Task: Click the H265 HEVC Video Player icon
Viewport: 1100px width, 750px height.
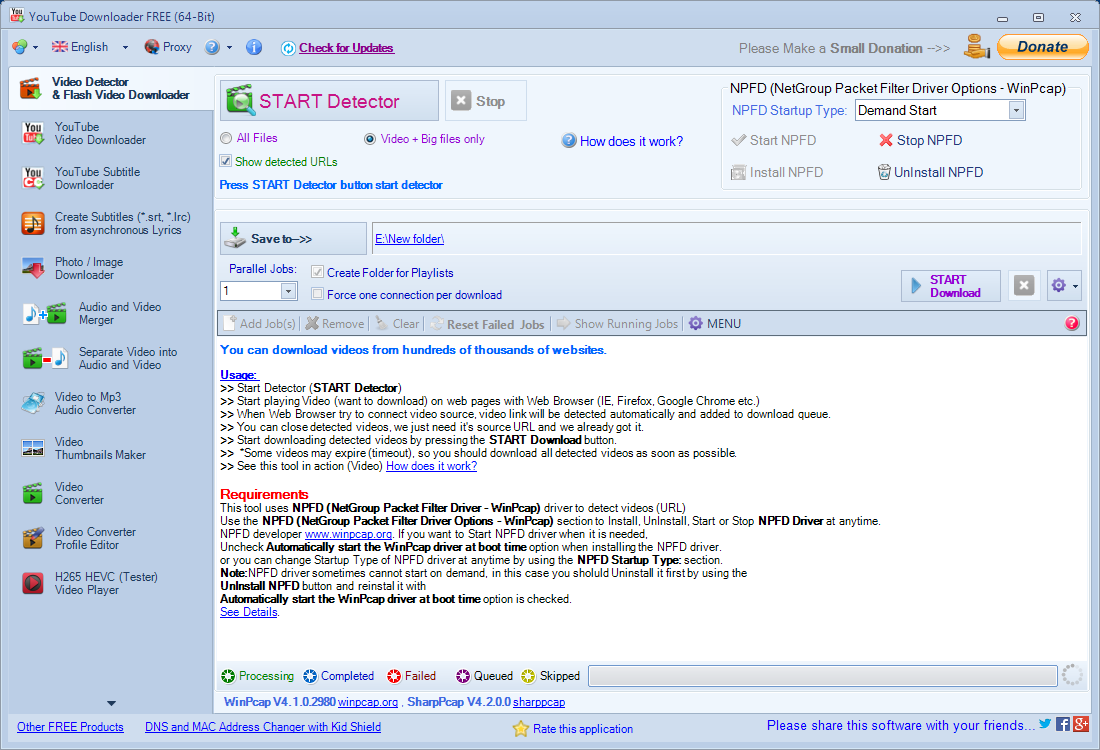Action: [x=33, y=583]
